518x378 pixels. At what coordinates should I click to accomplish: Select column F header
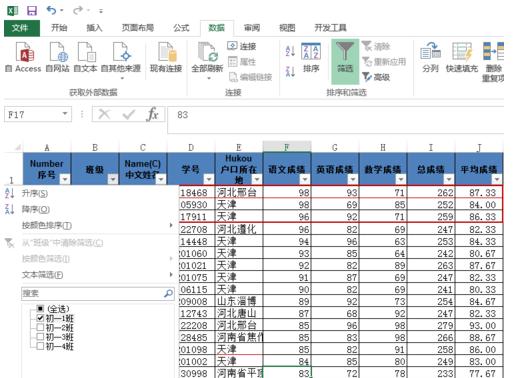tap(287, 147)
